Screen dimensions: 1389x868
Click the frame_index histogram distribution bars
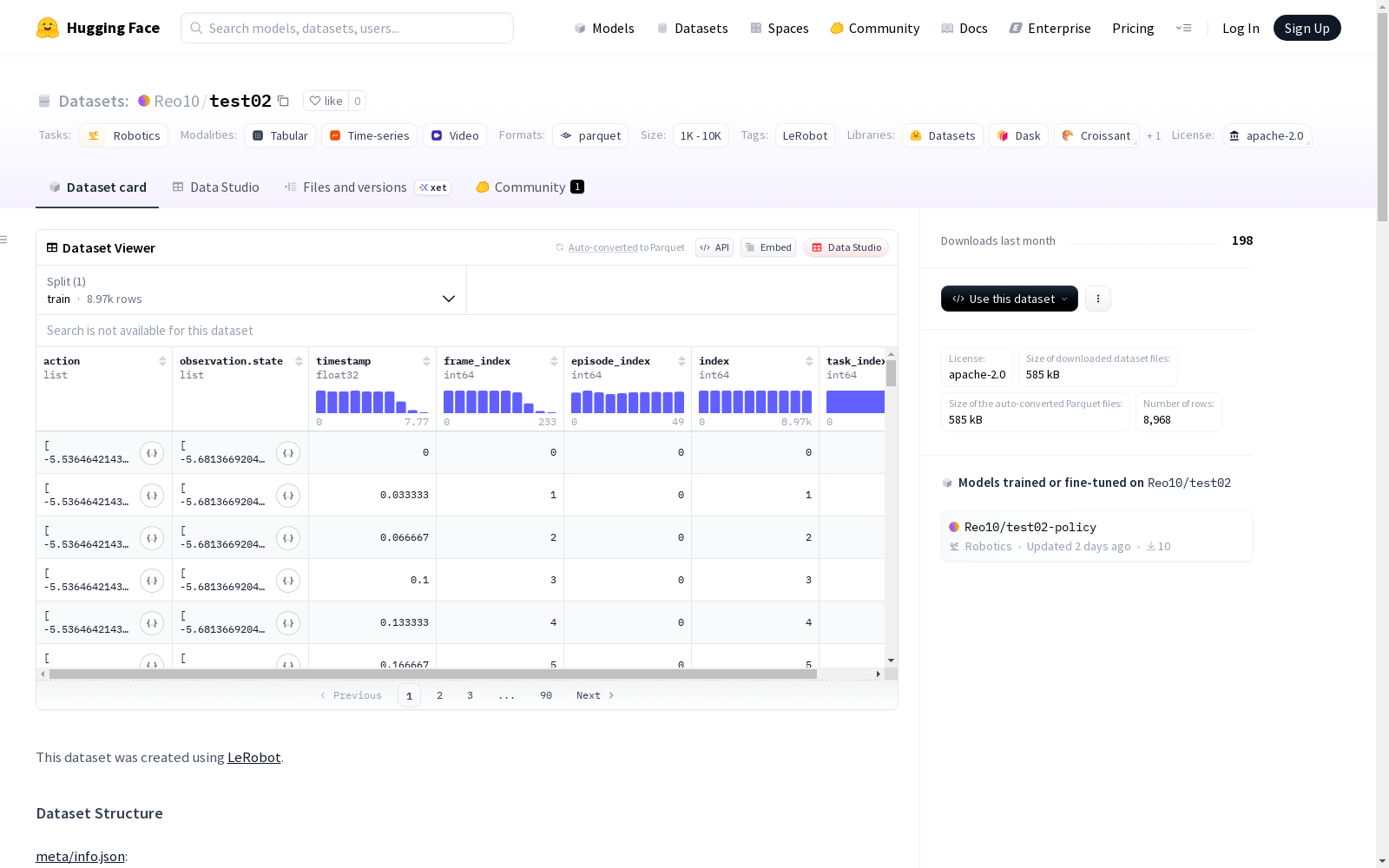point(500,402)
